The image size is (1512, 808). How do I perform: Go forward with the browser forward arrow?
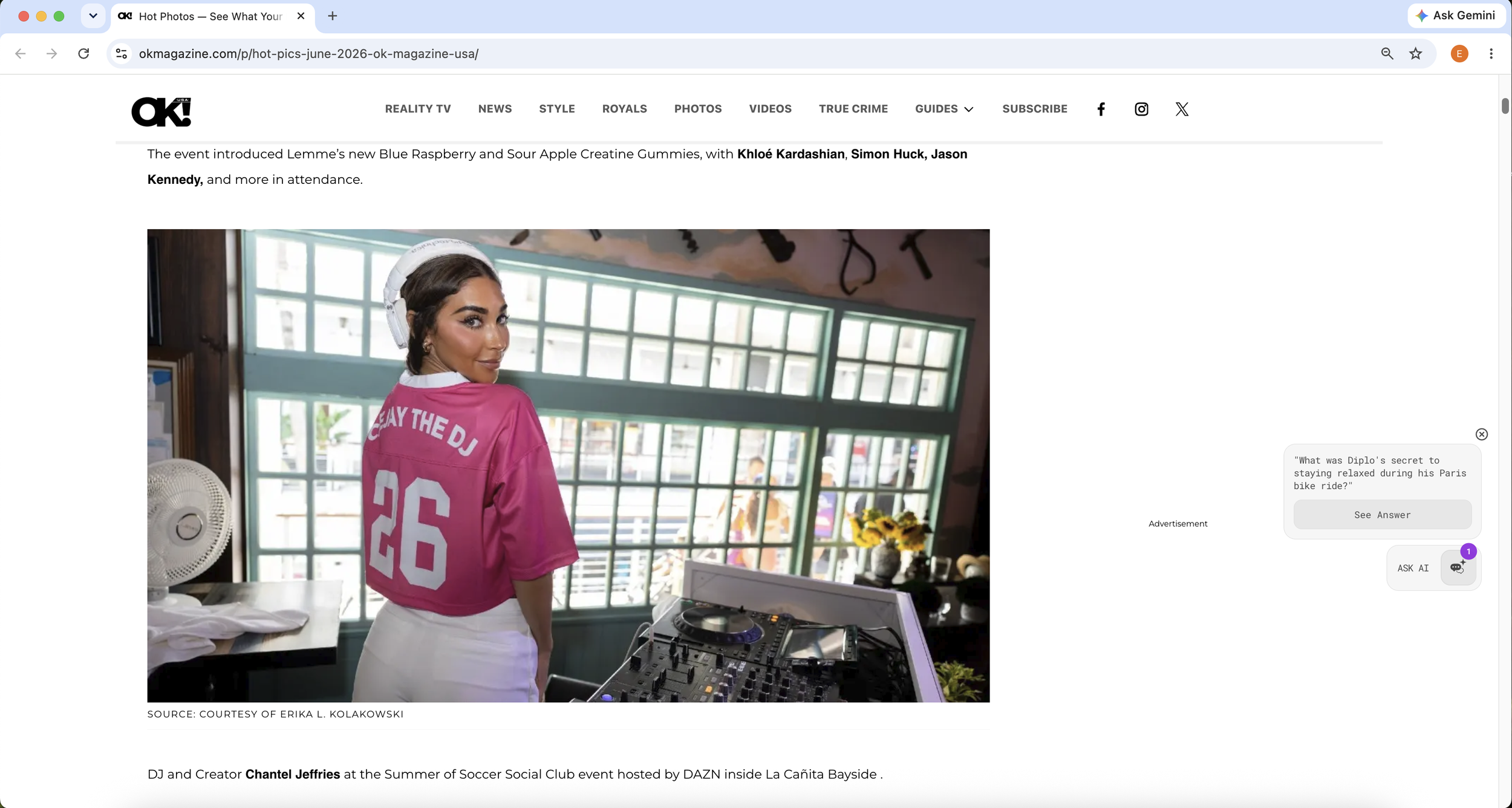pos(52,54)
